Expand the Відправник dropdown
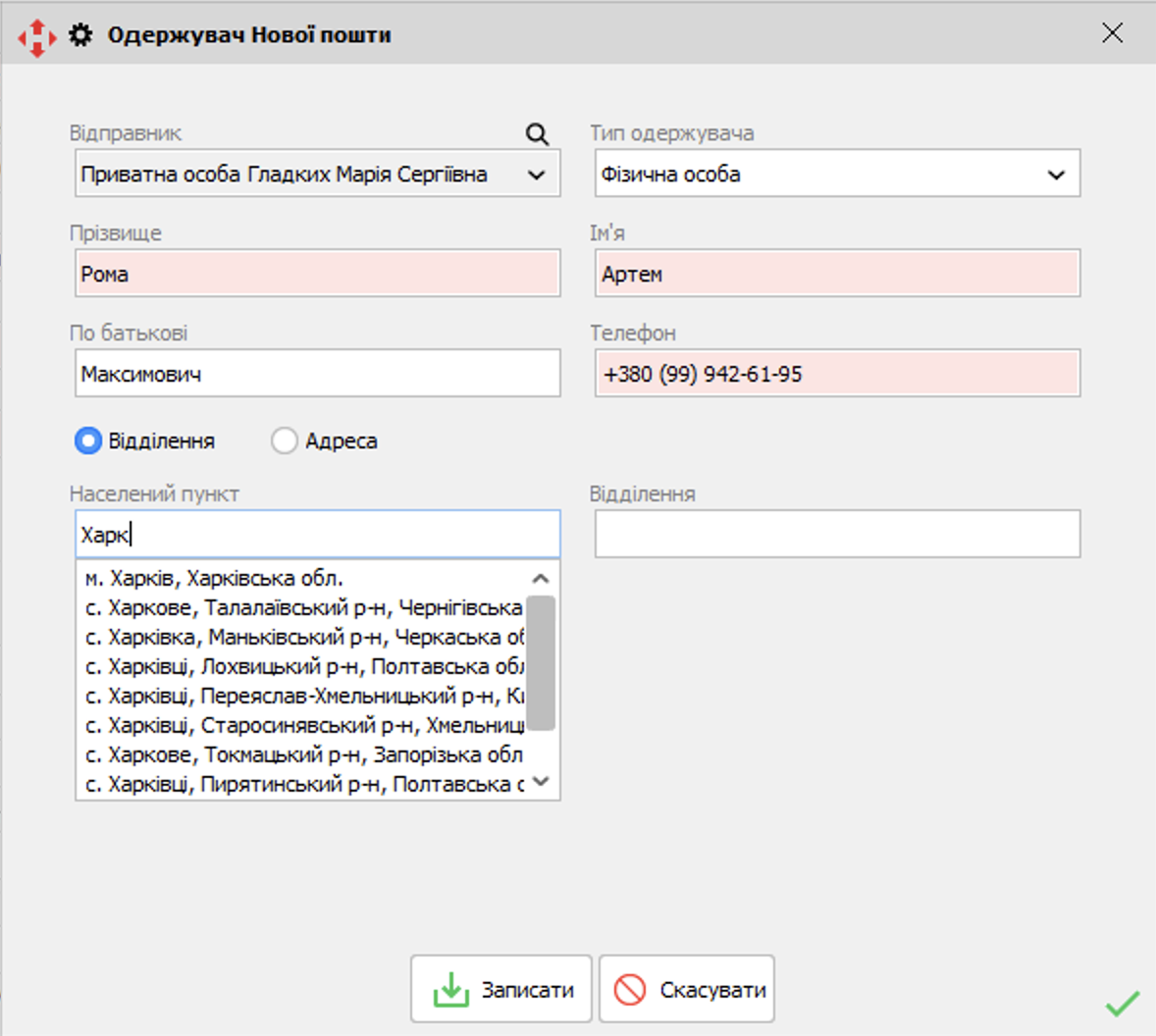The height and width of the screenshot is (1036, 1156). (536, 175)
